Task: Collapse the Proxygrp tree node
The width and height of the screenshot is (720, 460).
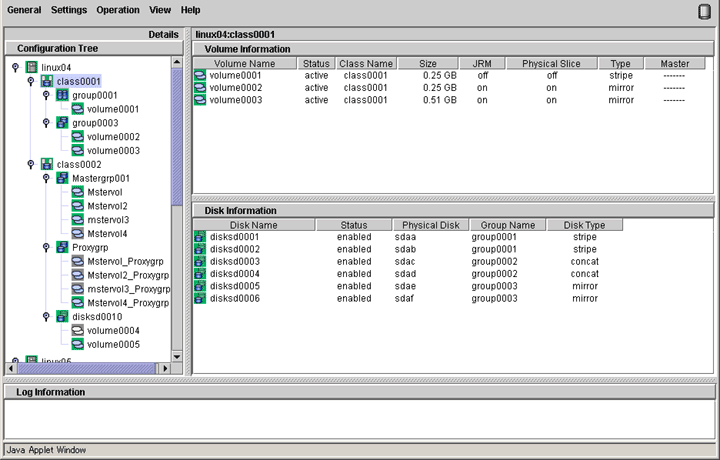Action: tap(46, 247)
